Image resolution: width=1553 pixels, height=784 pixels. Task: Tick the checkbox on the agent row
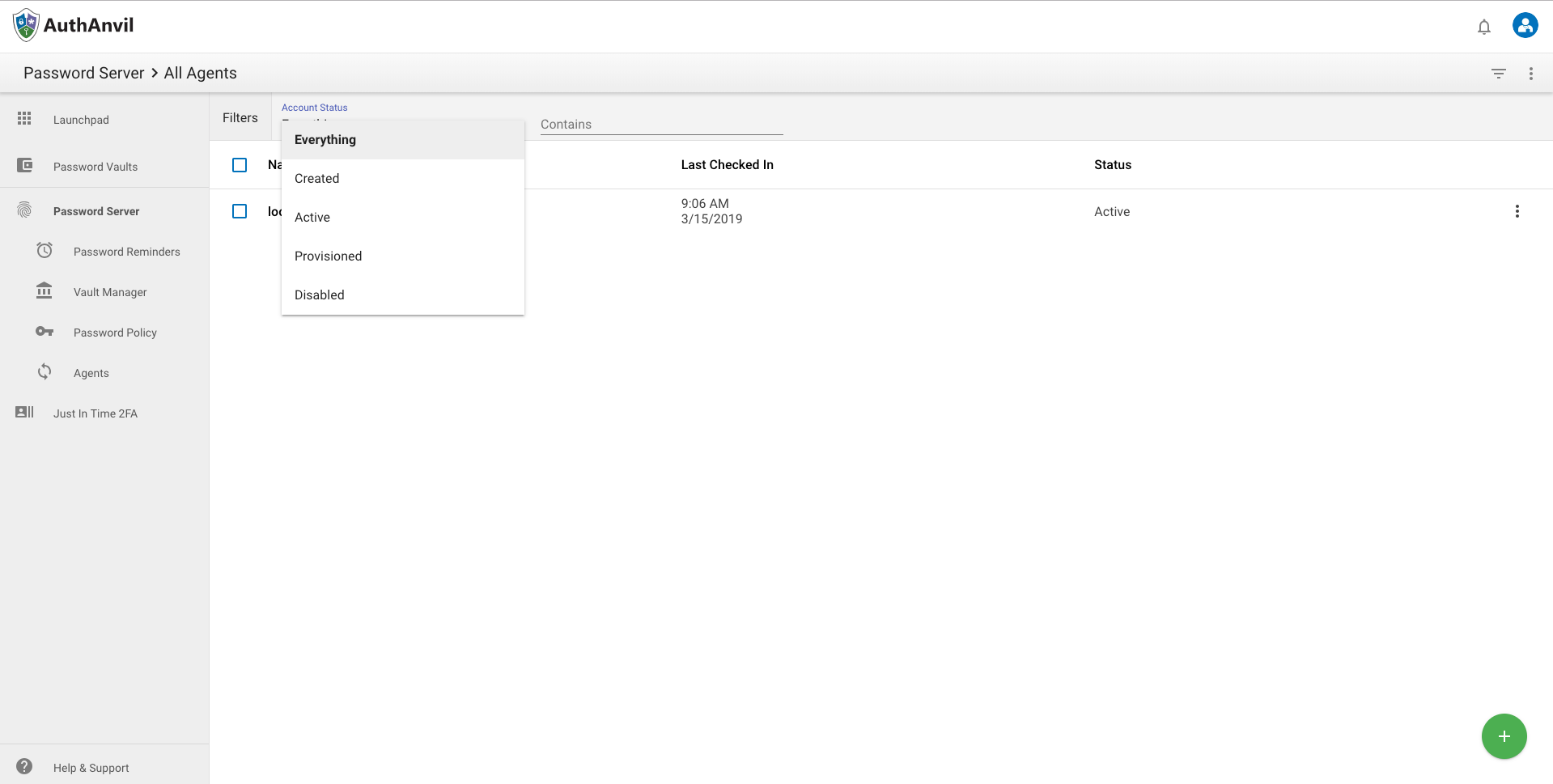coord(240,211)
